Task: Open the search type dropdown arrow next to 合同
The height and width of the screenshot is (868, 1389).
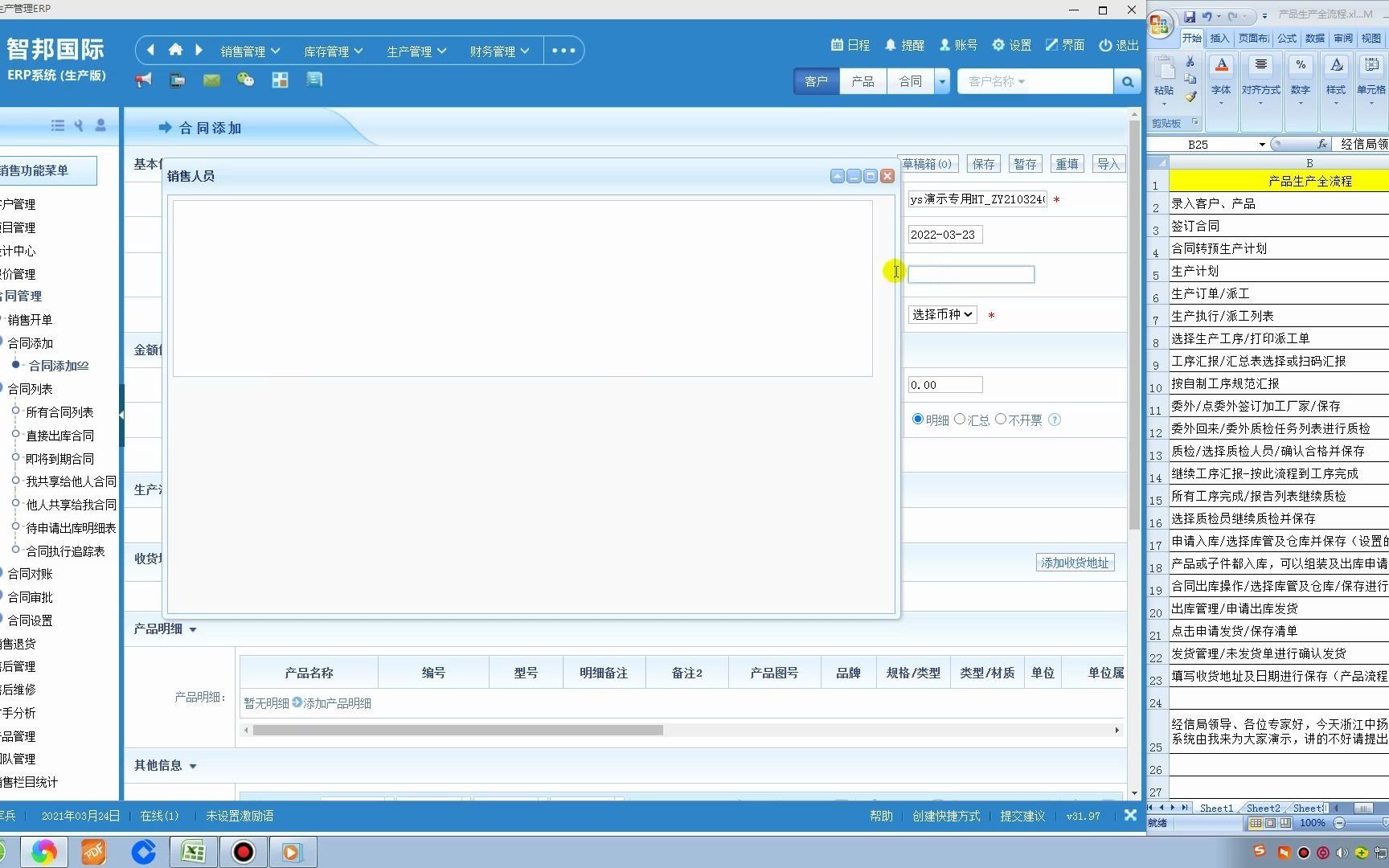Action: (x=942, y=81)
